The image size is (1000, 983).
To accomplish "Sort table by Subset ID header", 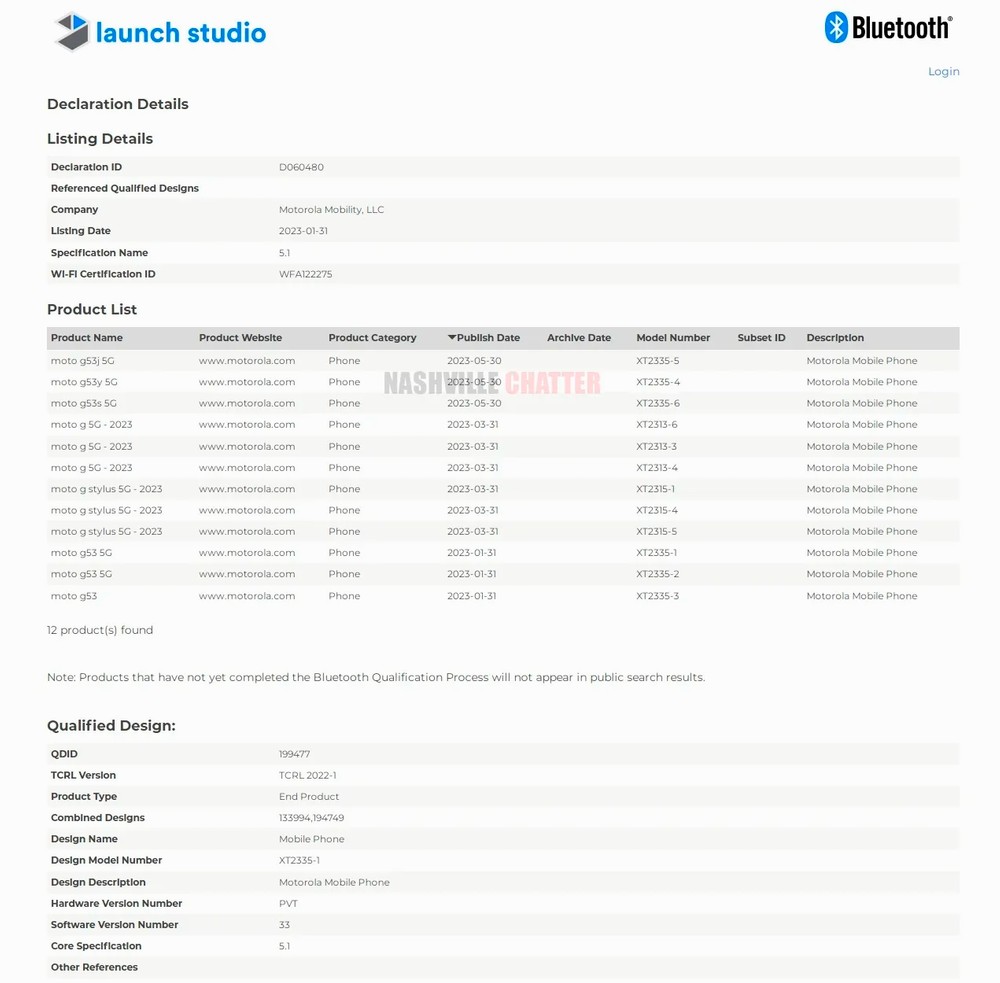I will [x=761, y=338].
